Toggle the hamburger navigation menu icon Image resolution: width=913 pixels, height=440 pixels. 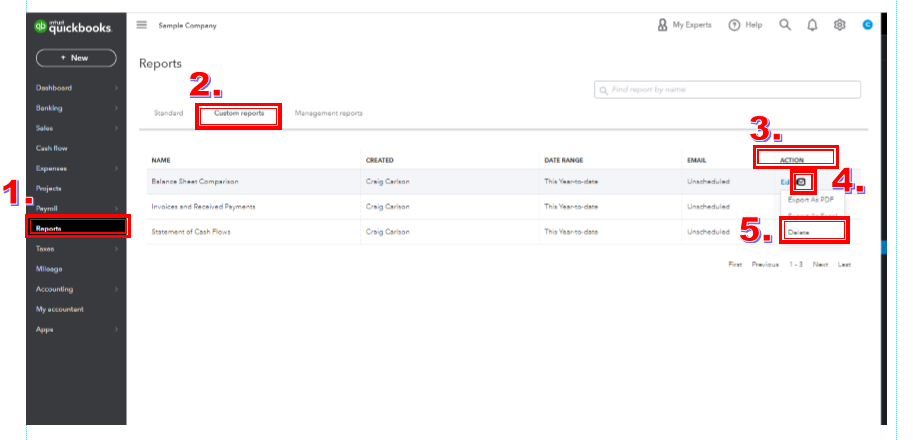141,25
